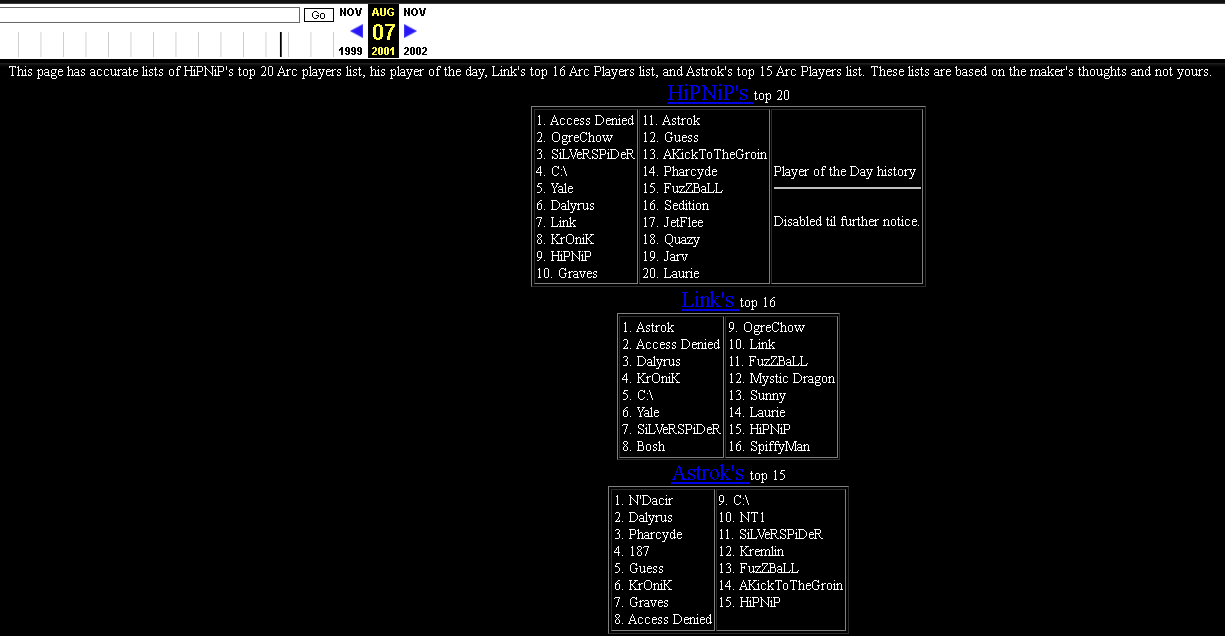Image resolution: width=1225 pixels, height=636 pixels.
Task: Follow the Astrok's heading link
Action: point(709,474)
